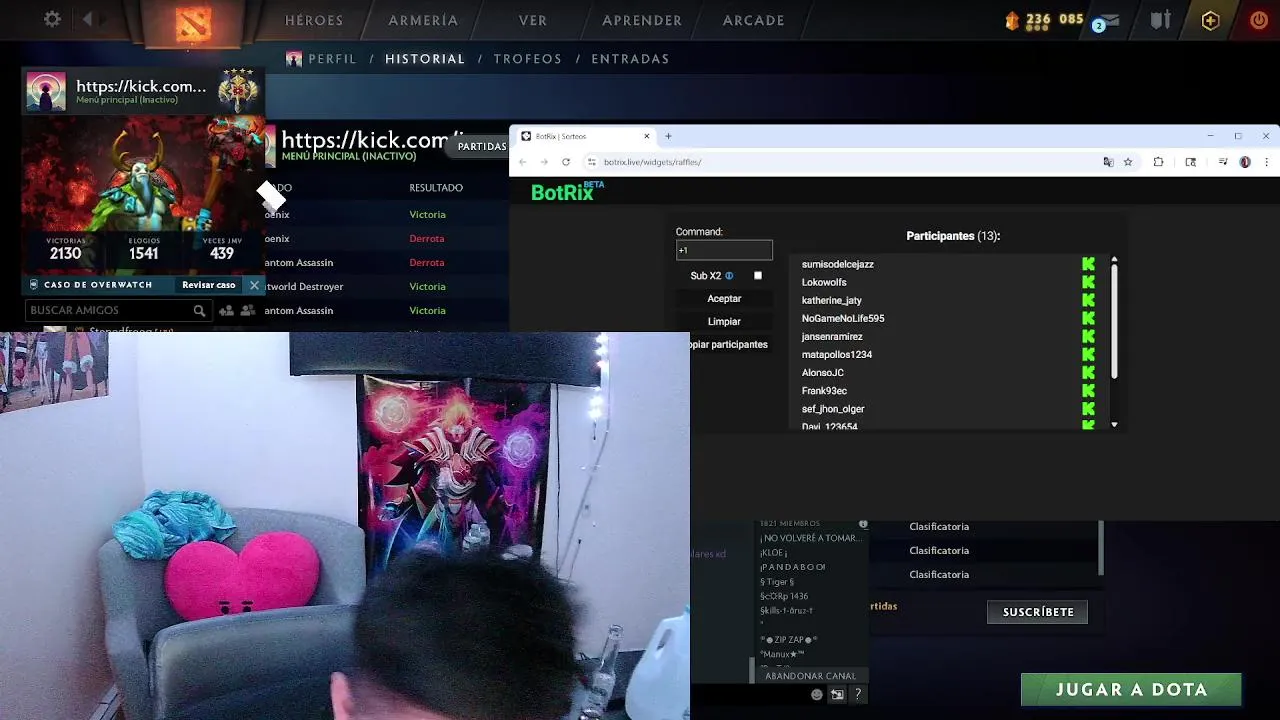
Task: Click the shards currency icon
Action: tap(1012, 20)
